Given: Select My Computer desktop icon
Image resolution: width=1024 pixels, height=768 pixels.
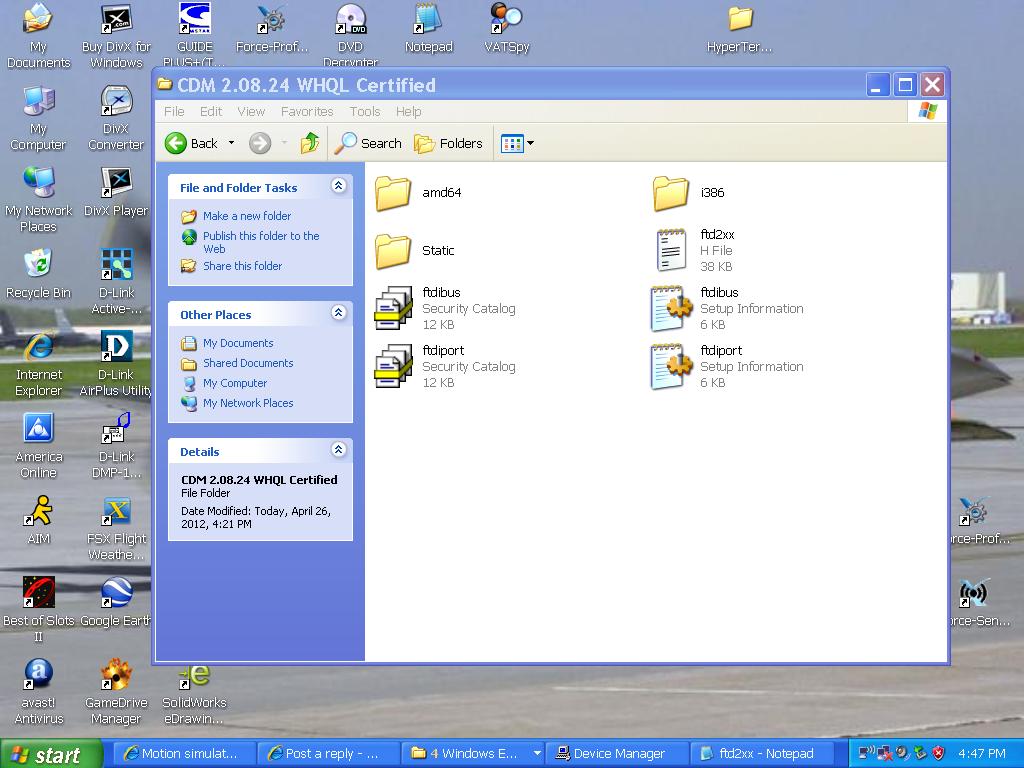Looking at the screenshot, I should (x=38, y=118).
